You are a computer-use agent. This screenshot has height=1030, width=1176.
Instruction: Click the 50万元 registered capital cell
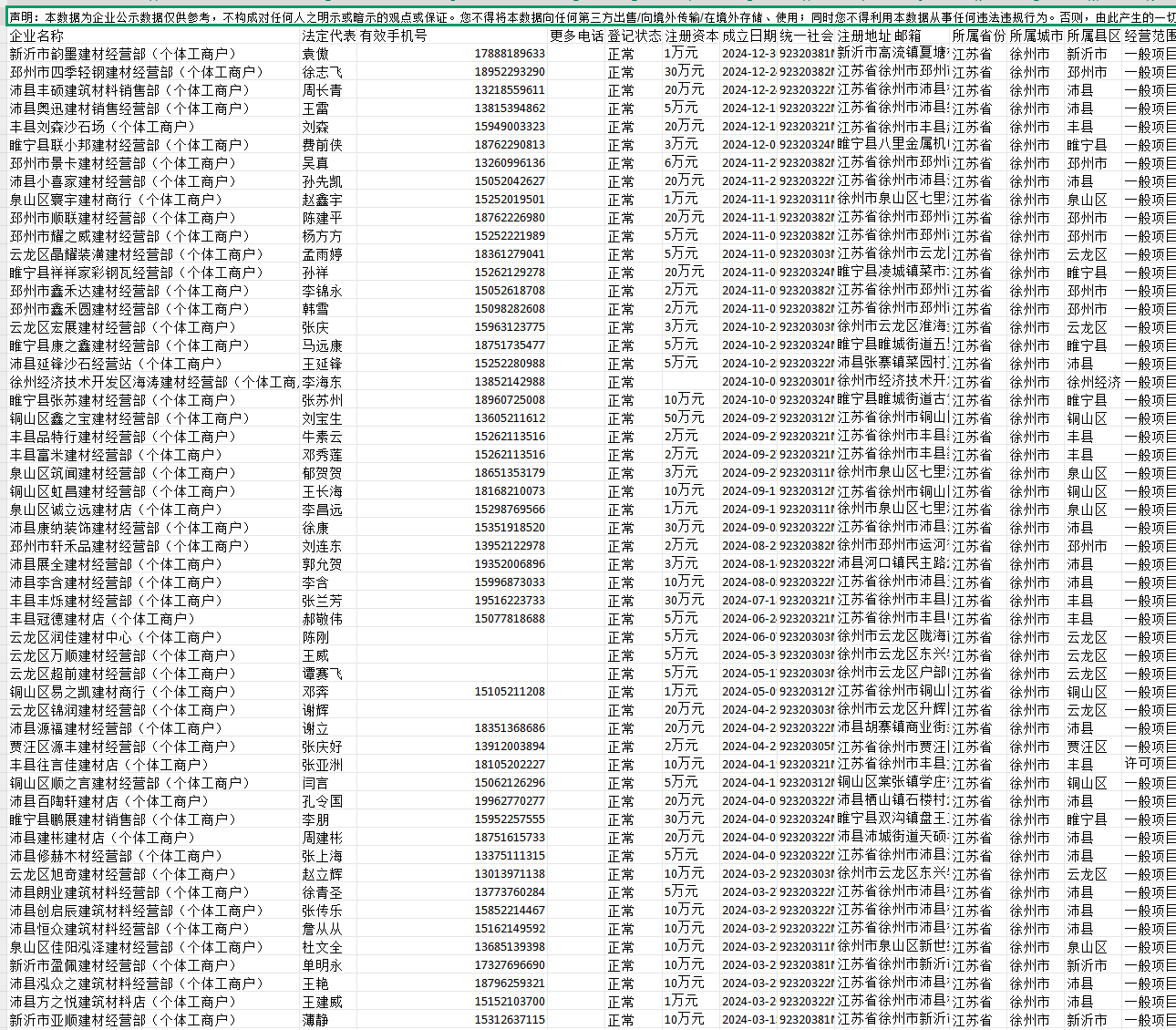point(684,418)
